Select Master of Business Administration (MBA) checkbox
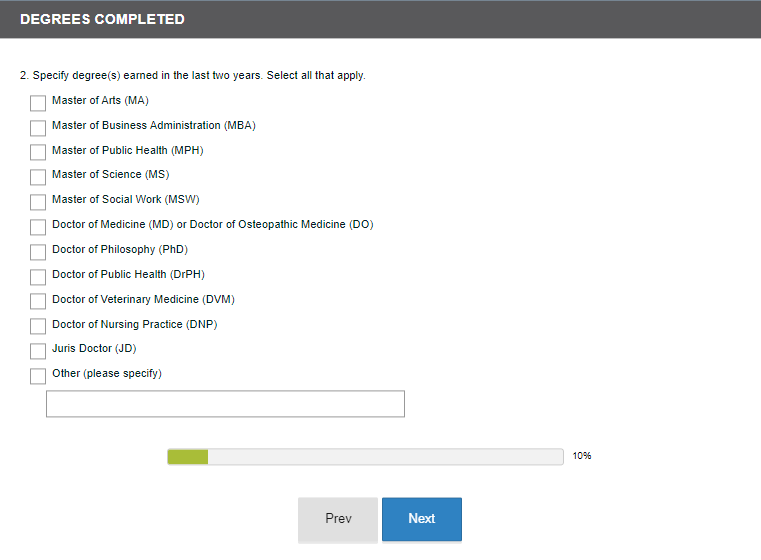The image size is (761, 560). [38, 128]
